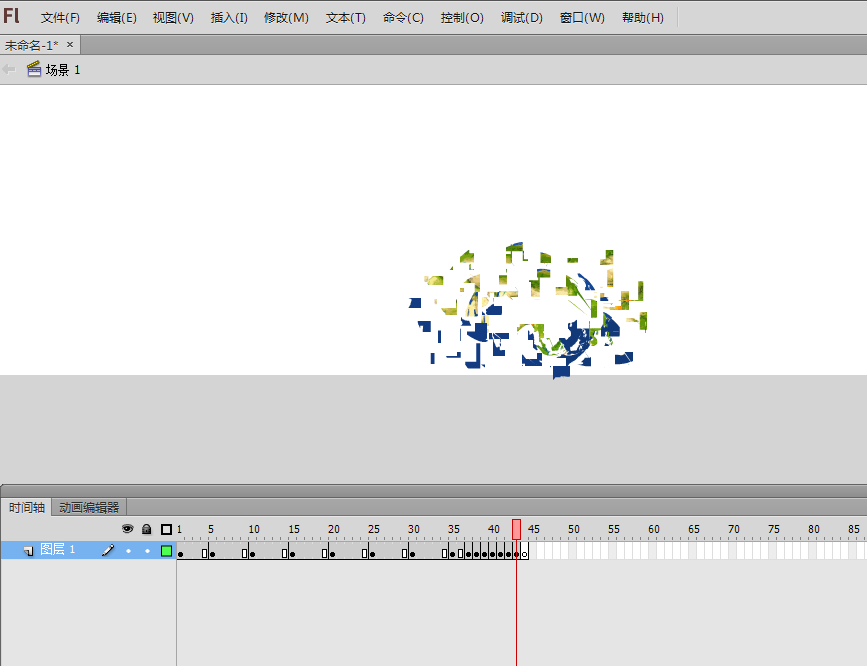The width and height of the screenshot is (867, 666).
Task: Click the Flash Fl application logo
Action: 11,16
